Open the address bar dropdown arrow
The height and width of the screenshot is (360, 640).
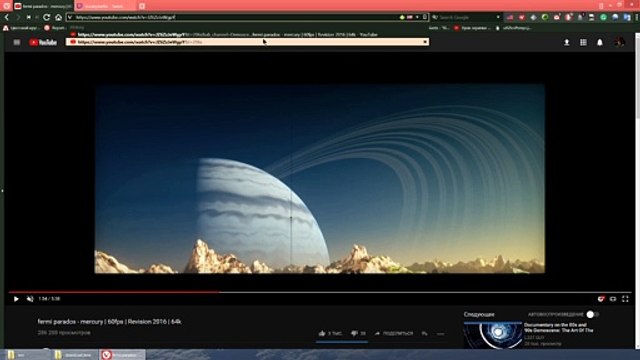417,17
